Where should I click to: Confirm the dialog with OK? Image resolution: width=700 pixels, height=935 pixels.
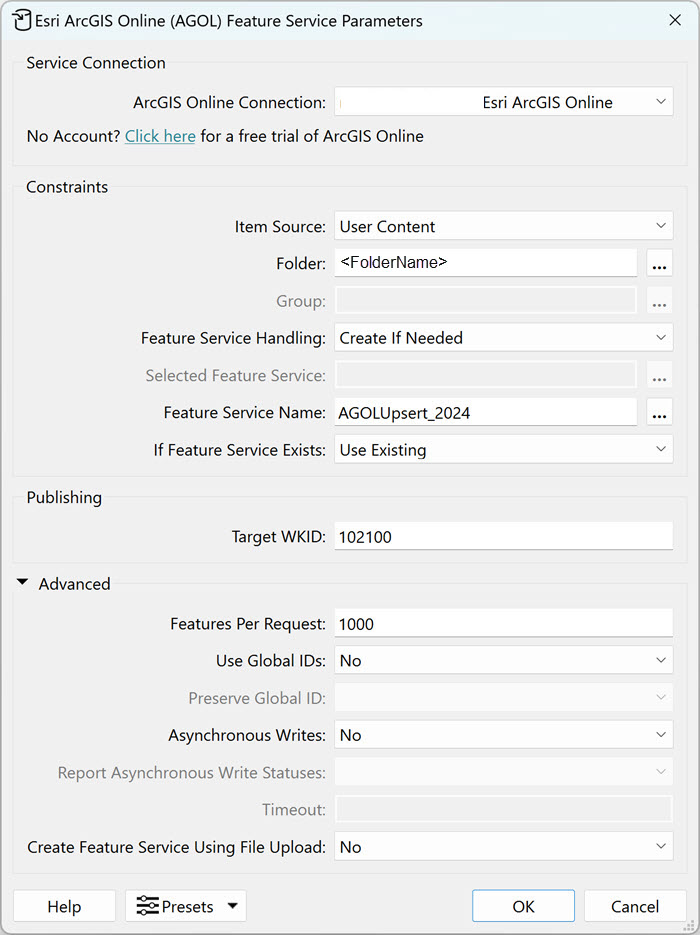pyautogui.click(x=523, y=906)
